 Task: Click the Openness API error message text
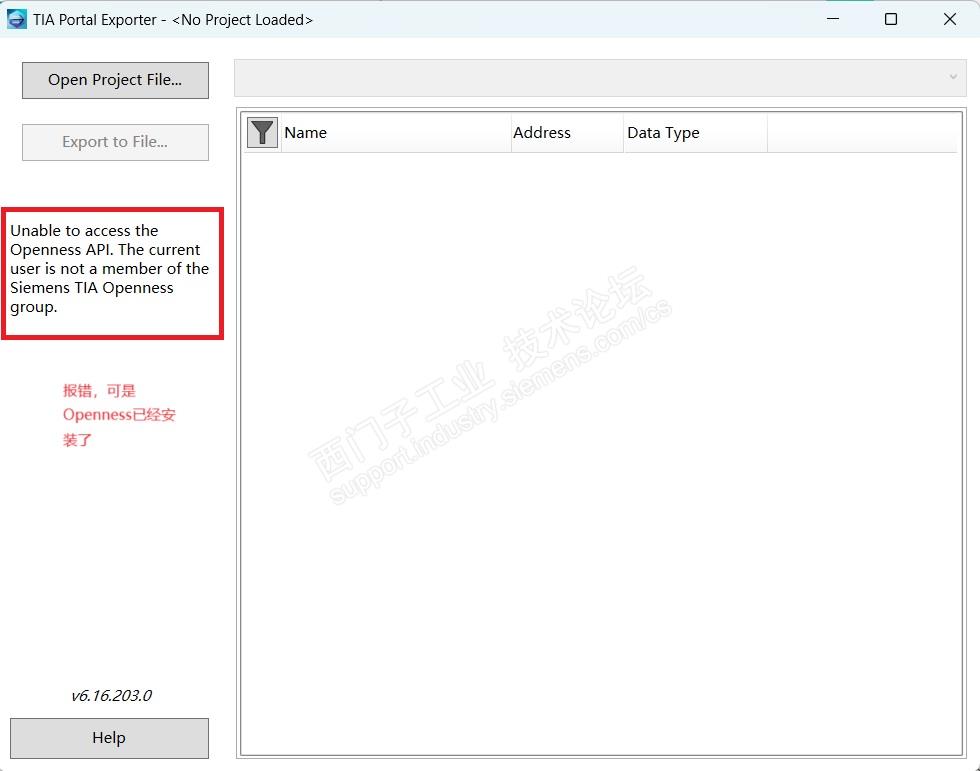[109, 269]
